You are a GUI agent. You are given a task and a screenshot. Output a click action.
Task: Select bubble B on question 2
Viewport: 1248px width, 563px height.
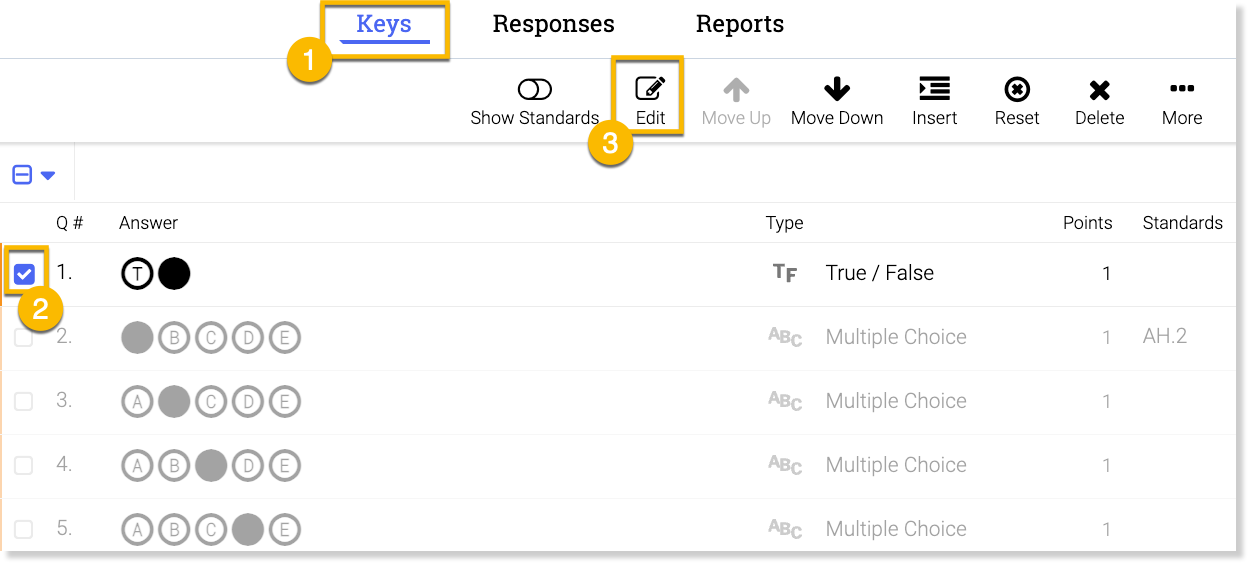[174, 338]
